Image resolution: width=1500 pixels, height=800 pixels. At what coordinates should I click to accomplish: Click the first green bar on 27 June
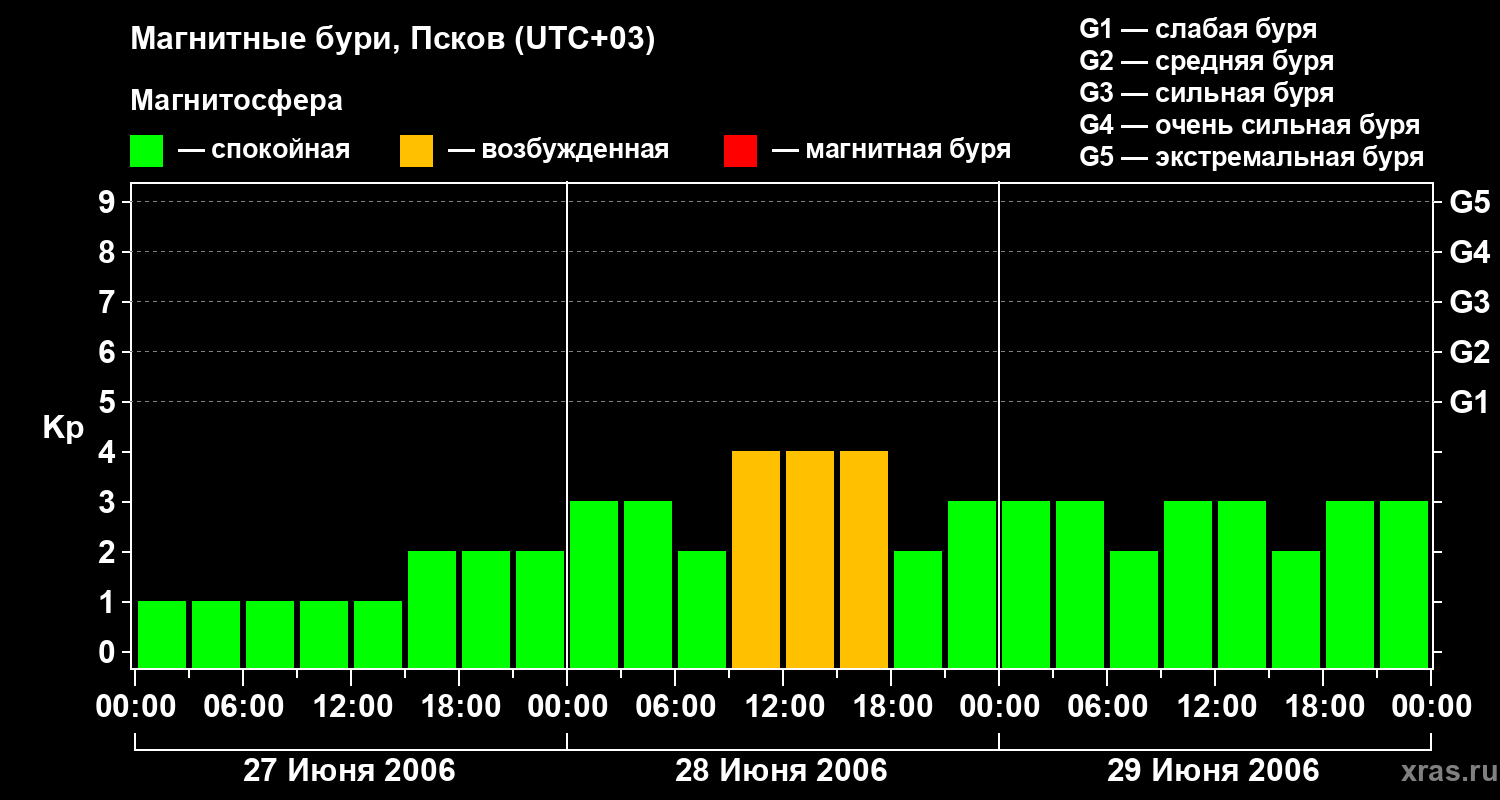tap(162, 634)
